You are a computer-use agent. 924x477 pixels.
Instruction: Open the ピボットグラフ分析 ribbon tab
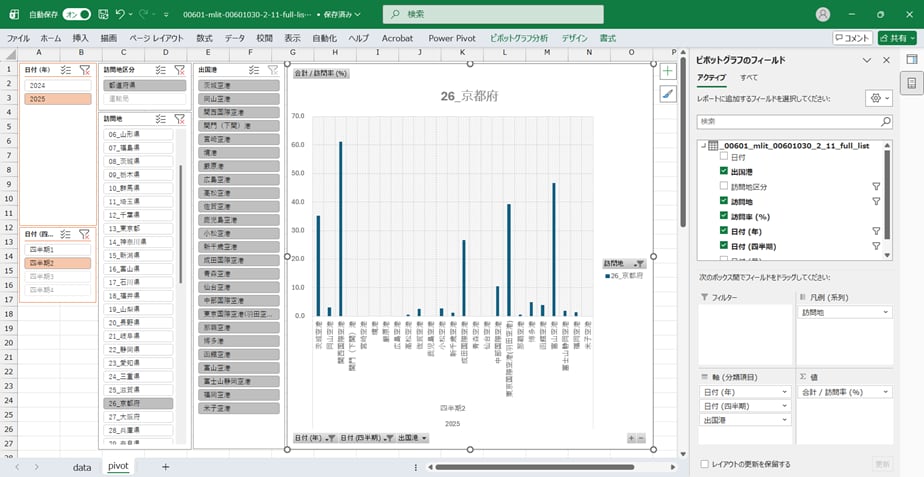[519, 38]
